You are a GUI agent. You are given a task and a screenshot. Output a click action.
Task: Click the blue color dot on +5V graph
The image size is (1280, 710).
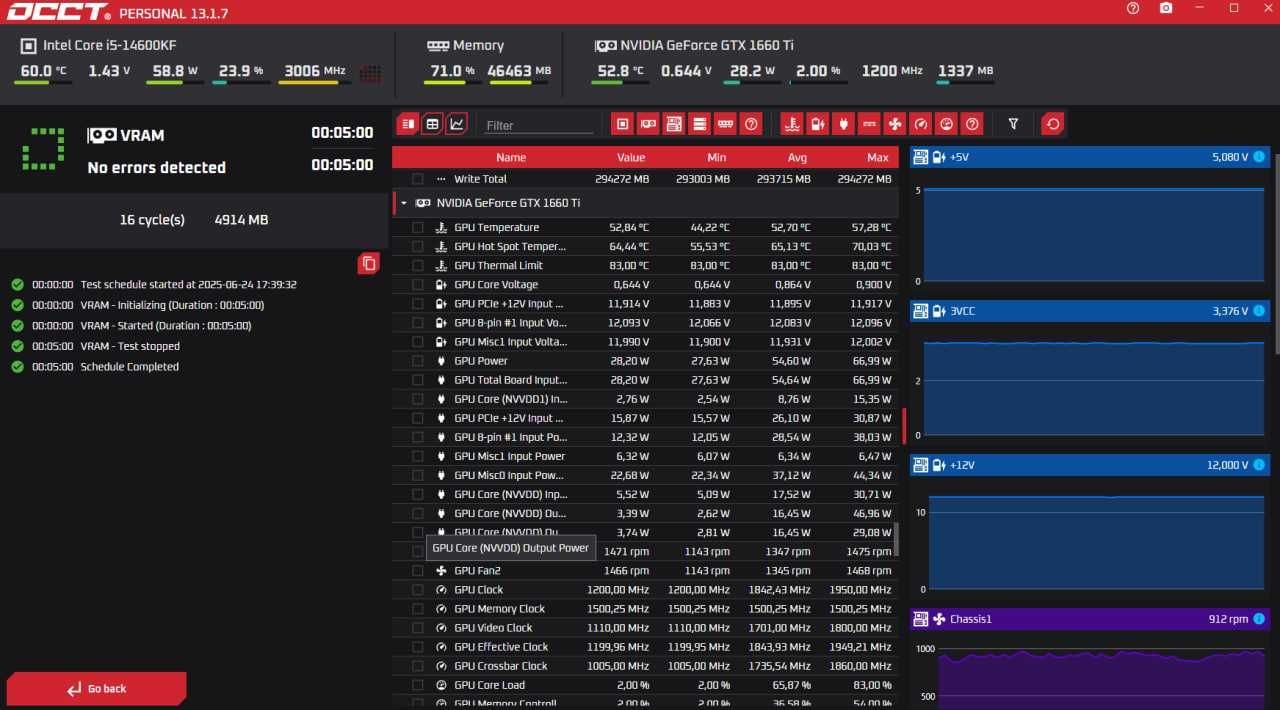pos(1258,157)
